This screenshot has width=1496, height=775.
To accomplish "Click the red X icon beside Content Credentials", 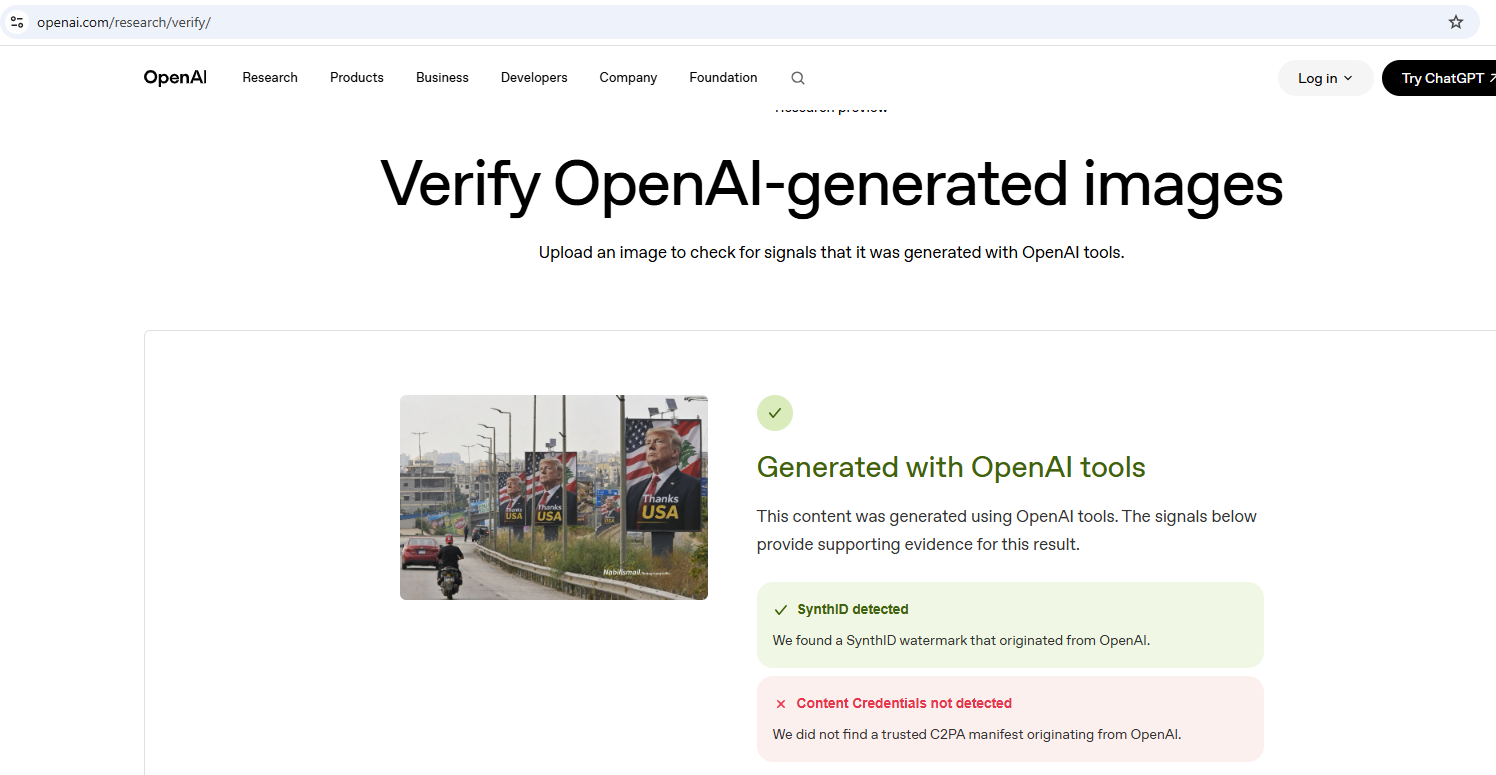I will coord(781,704).
